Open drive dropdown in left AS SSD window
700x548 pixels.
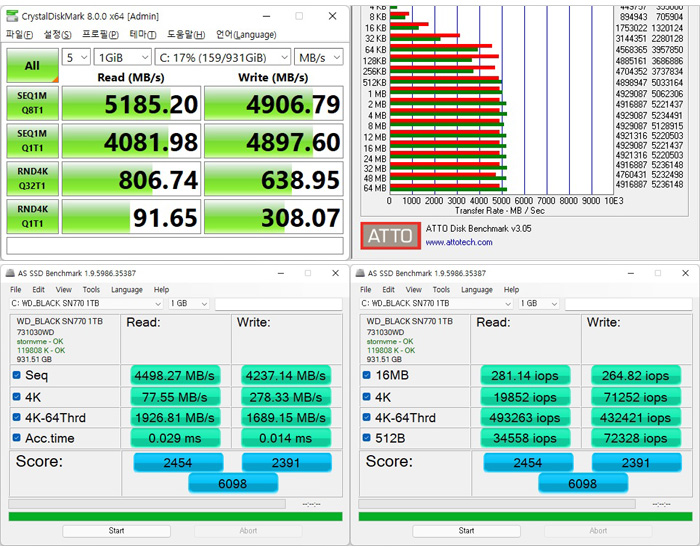(86, 303)
